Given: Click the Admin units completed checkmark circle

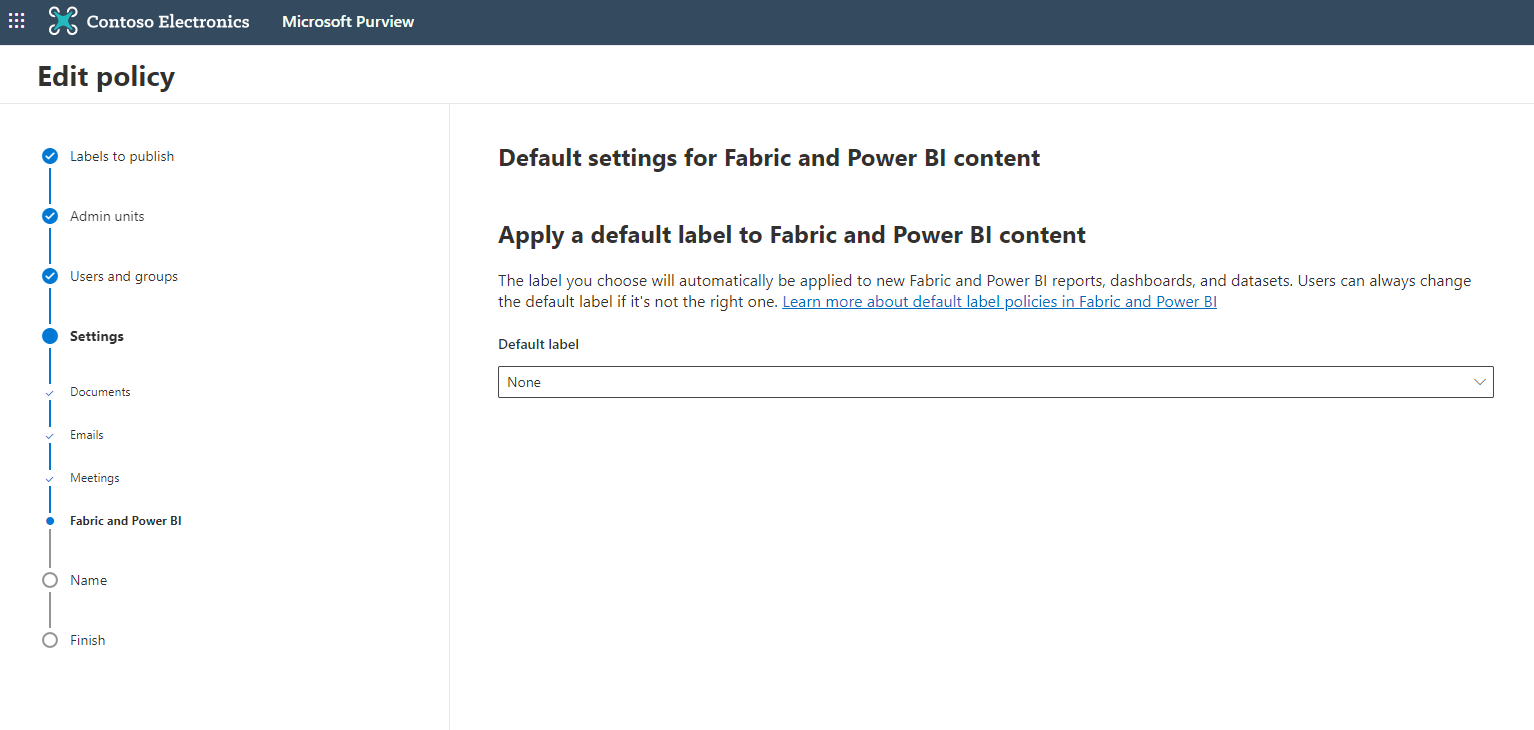Looking at the screenshot, I should click(x=50, y=216).
